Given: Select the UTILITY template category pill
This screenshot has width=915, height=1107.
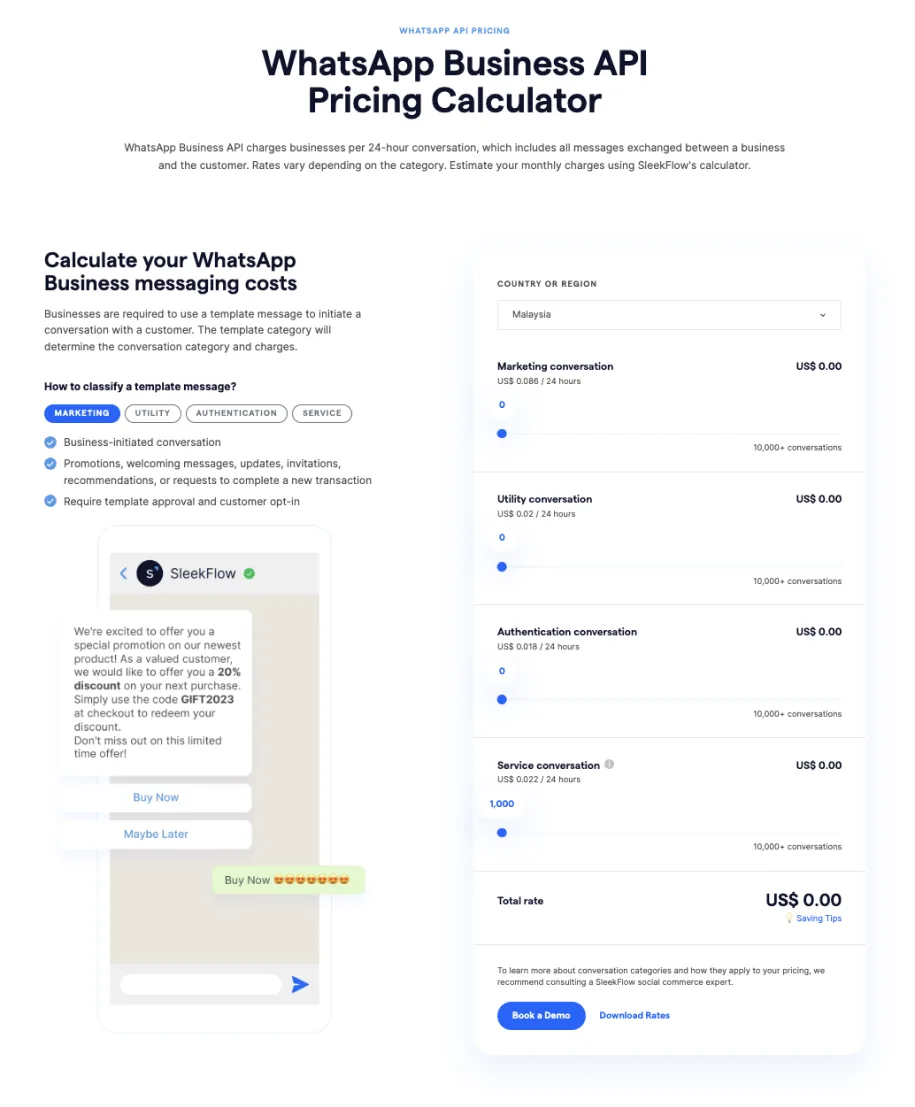Looking at the screenshot, I should click(152, 413).
